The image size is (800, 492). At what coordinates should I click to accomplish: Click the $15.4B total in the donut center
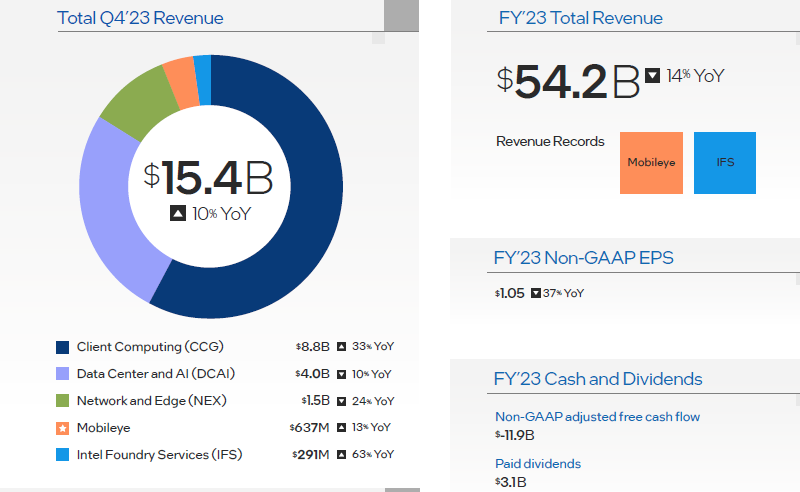pos(208,178)
